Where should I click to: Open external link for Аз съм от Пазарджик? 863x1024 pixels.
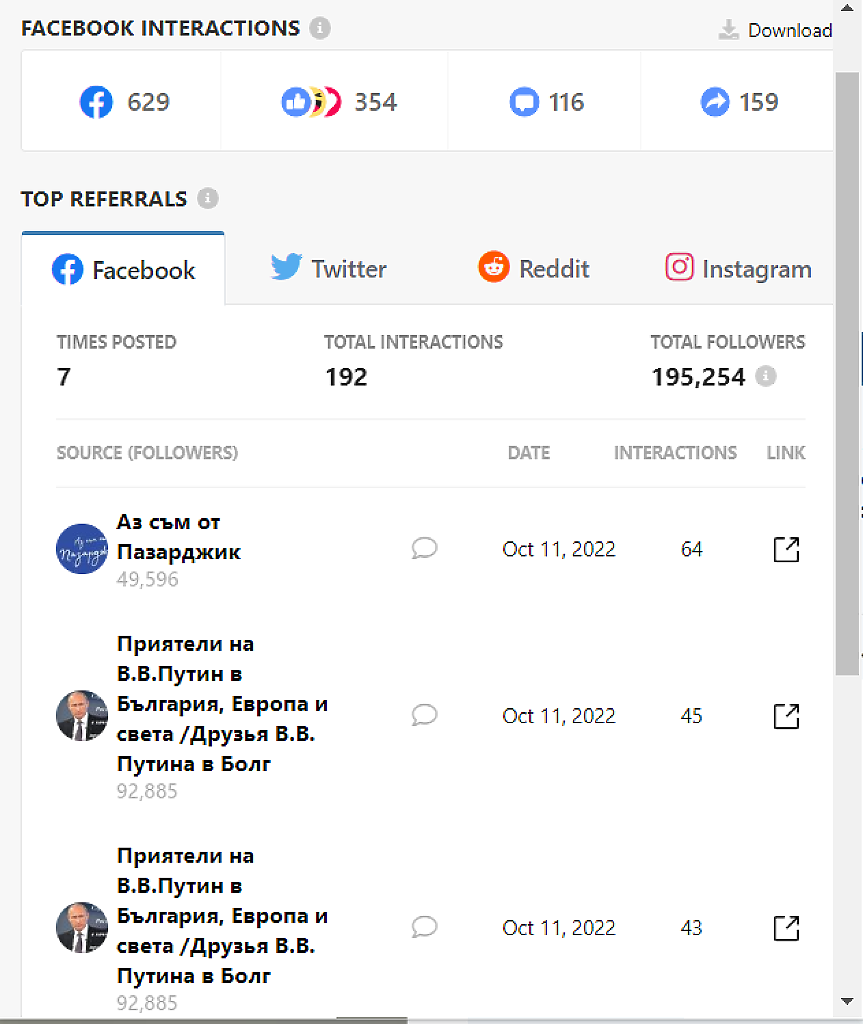point(787,549)
